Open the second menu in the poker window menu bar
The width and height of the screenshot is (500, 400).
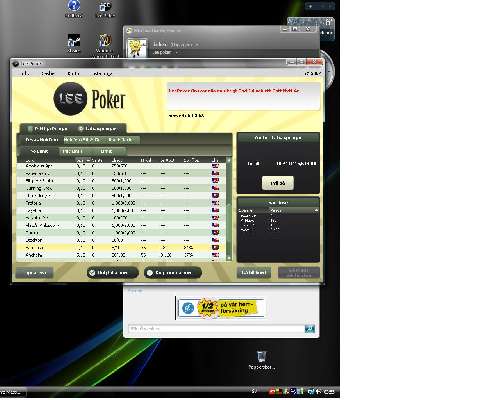click(x=47, y=74)
